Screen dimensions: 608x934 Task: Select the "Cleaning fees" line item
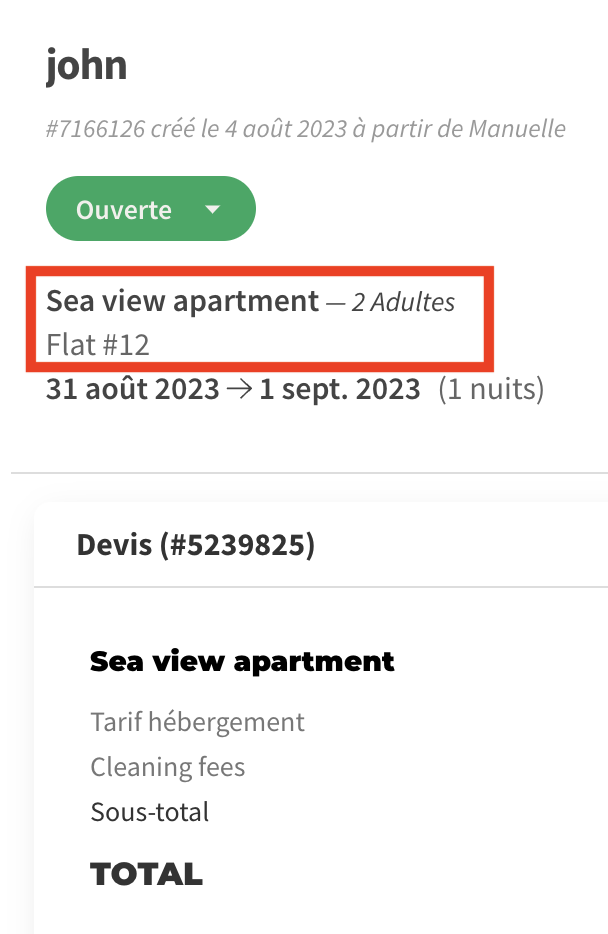point(167,767)
